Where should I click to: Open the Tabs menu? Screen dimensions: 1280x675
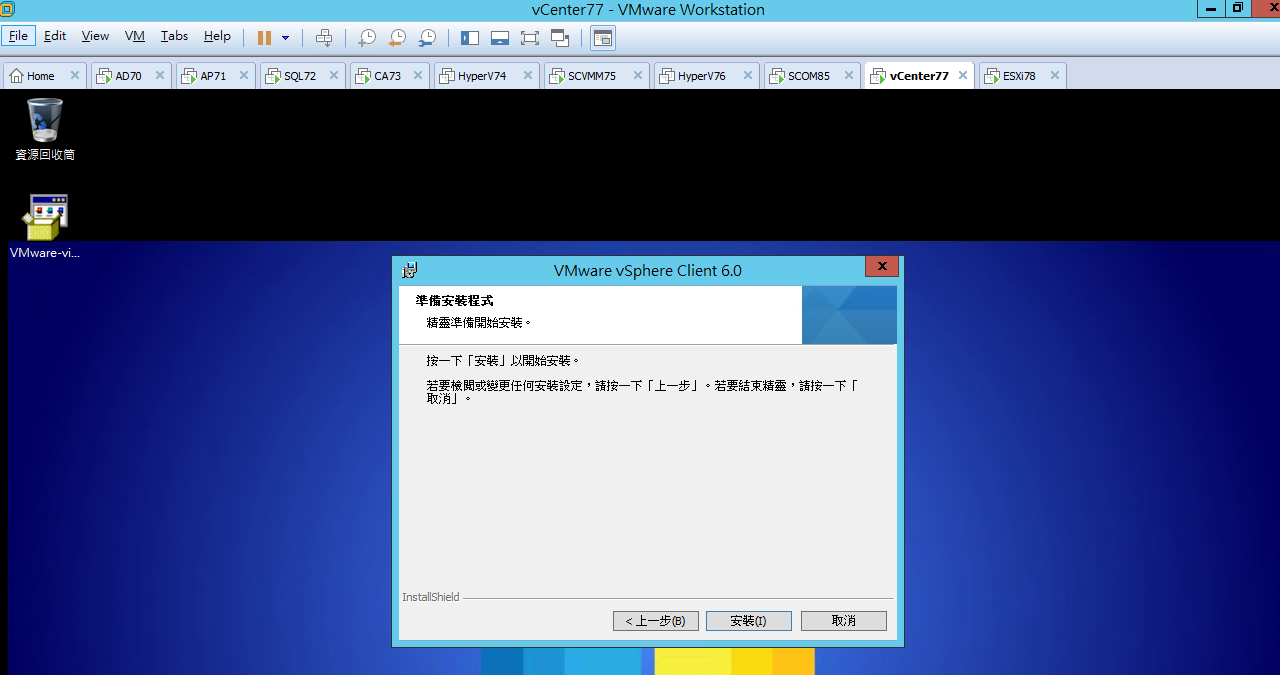point(174,36)
